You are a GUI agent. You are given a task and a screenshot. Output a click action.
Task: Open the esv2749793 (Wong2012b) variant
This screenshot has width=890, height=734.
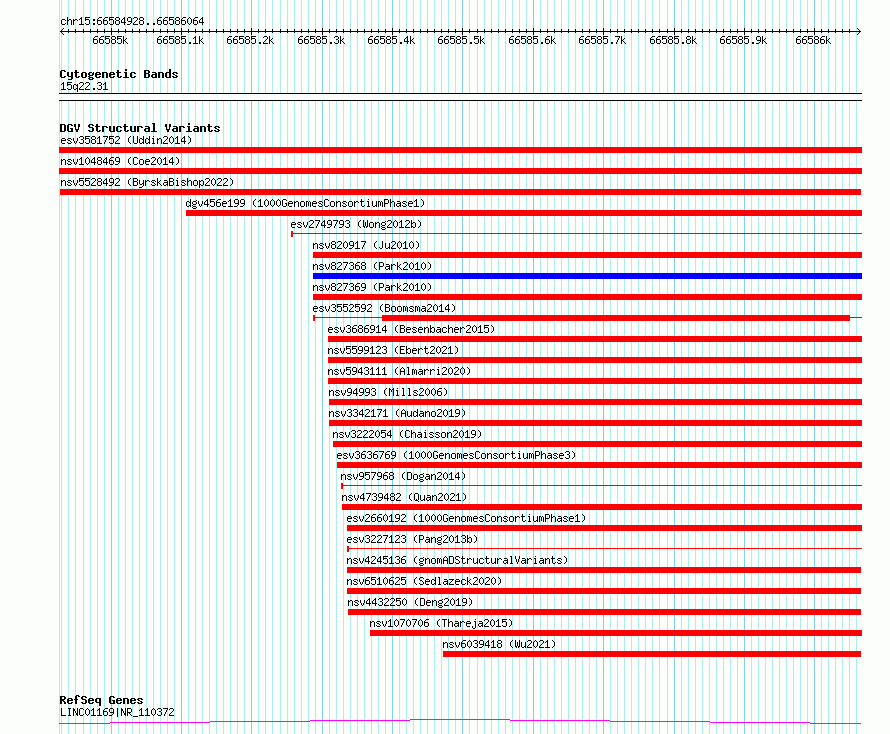(x=356, y=224)
